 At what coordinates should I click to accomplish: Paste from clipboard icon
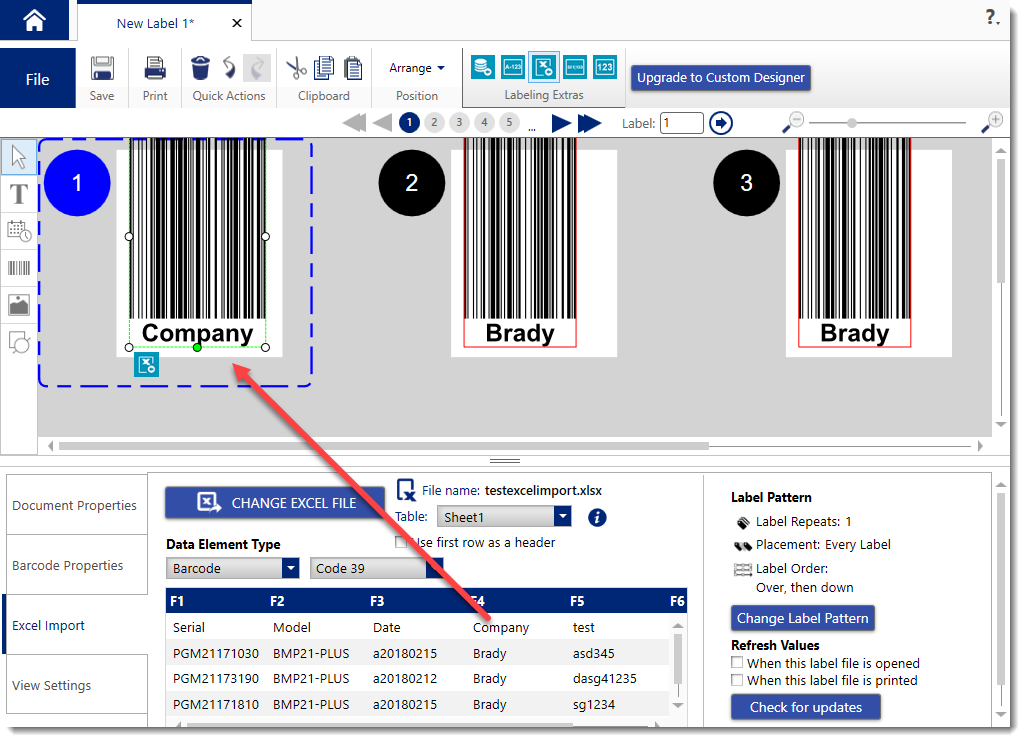pyautogui.click(x=353, y=68)
